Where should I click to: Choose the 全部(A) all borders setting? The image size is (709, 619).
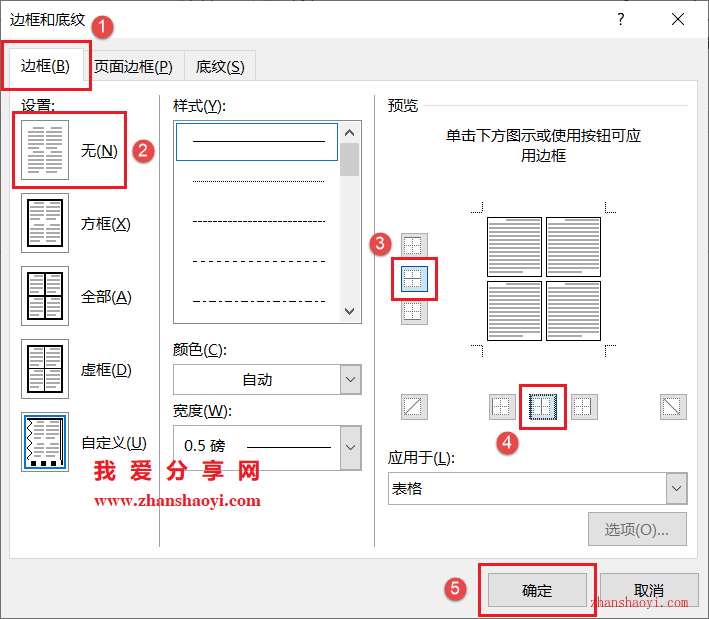45,296
